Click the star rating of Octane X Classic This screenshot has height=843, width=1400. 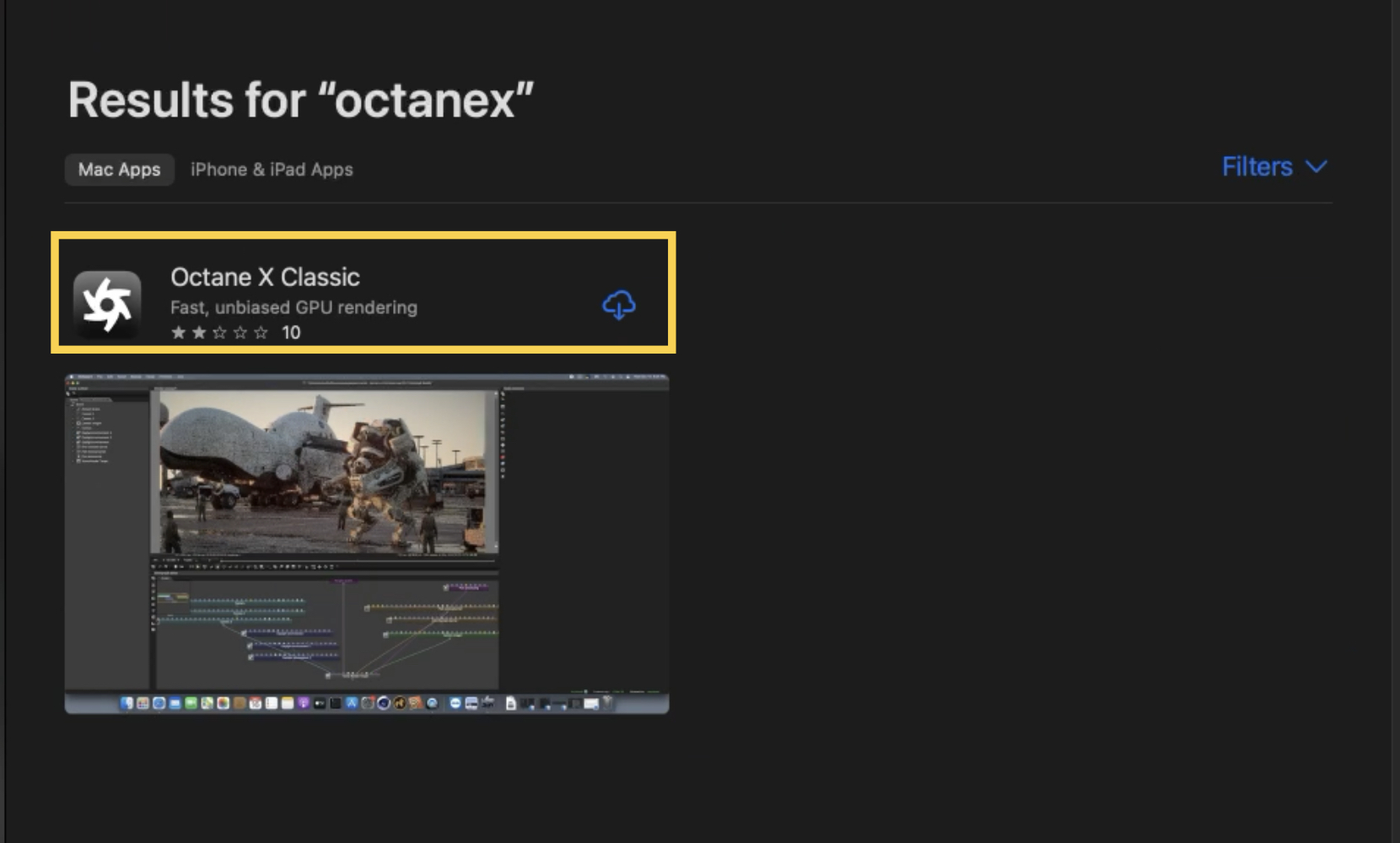coord(219,332)
